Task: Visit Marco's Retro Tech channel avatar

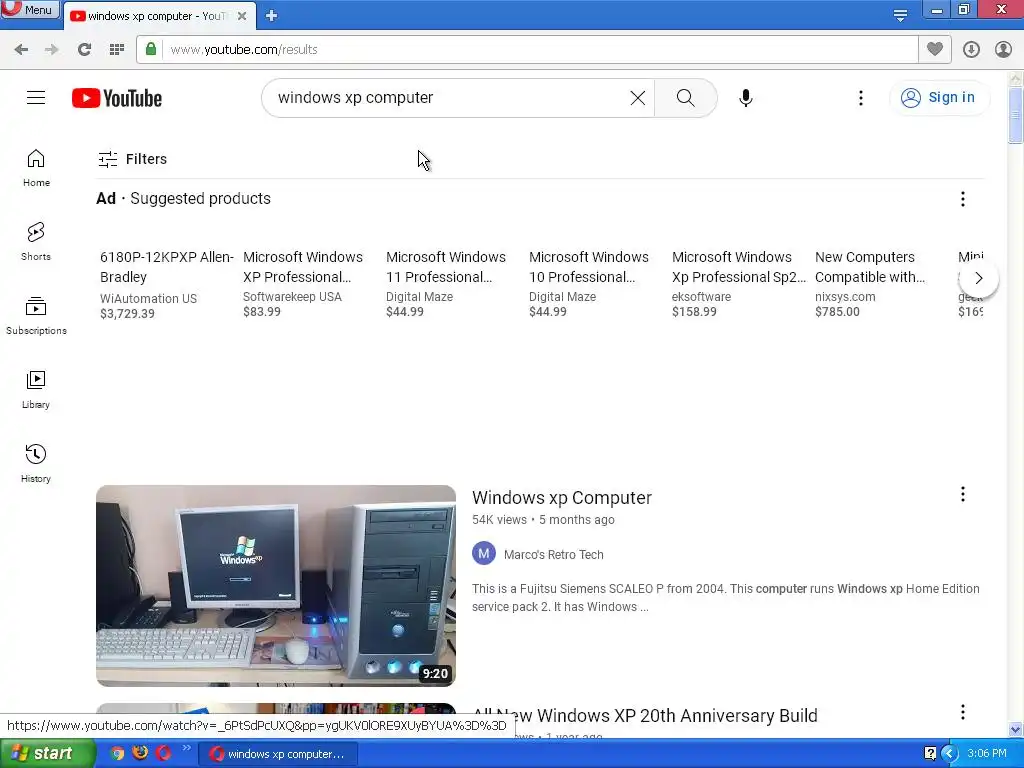Action: pyautogui.click(x=484, y=554)
